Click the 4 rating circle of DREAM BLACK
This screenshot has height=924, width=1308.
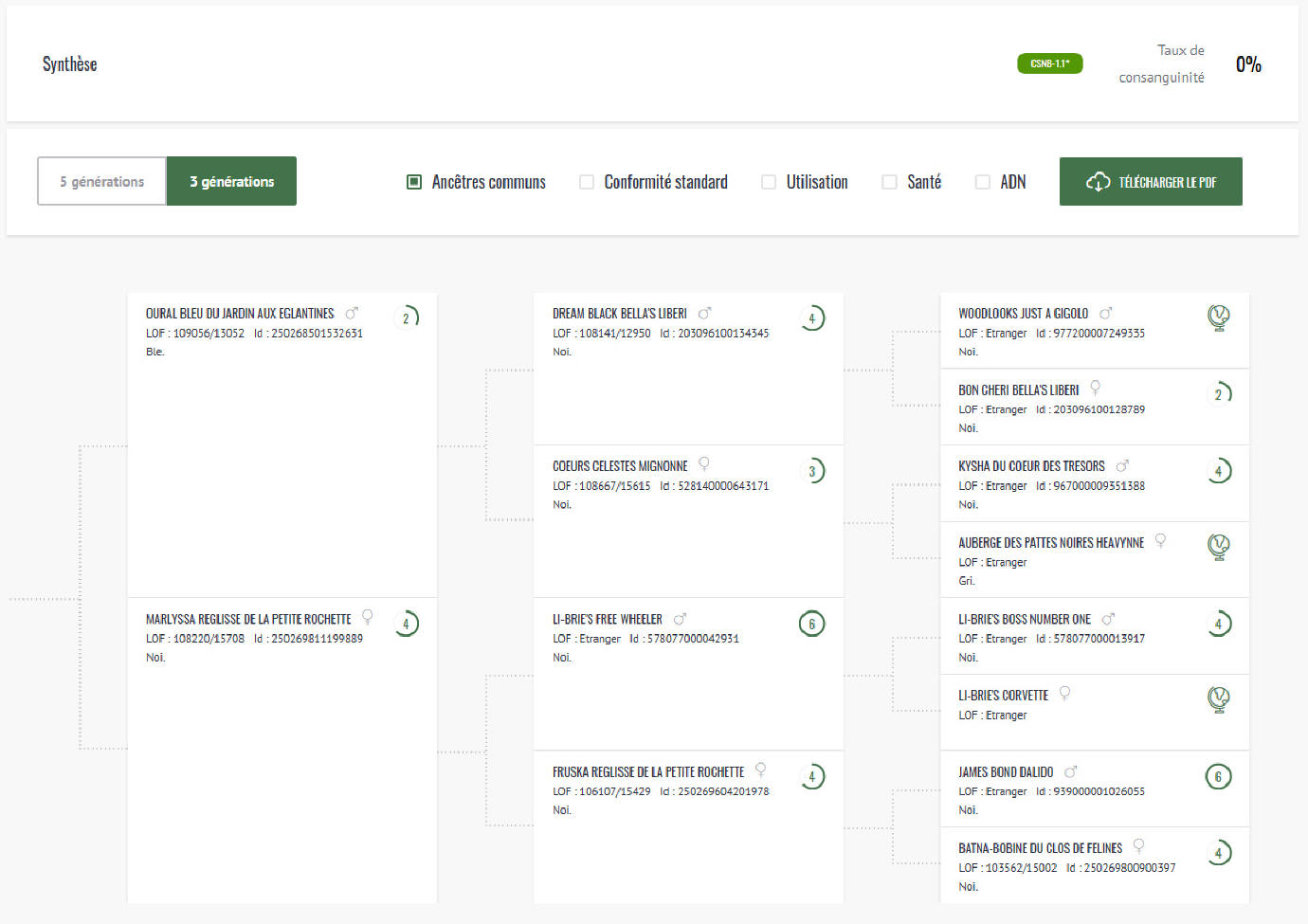point(811,318)
